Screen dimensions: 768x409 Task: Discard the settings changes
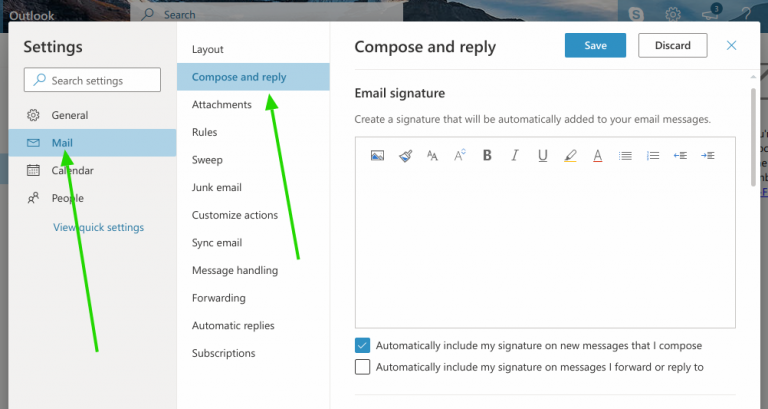click(x=672, y=46)
